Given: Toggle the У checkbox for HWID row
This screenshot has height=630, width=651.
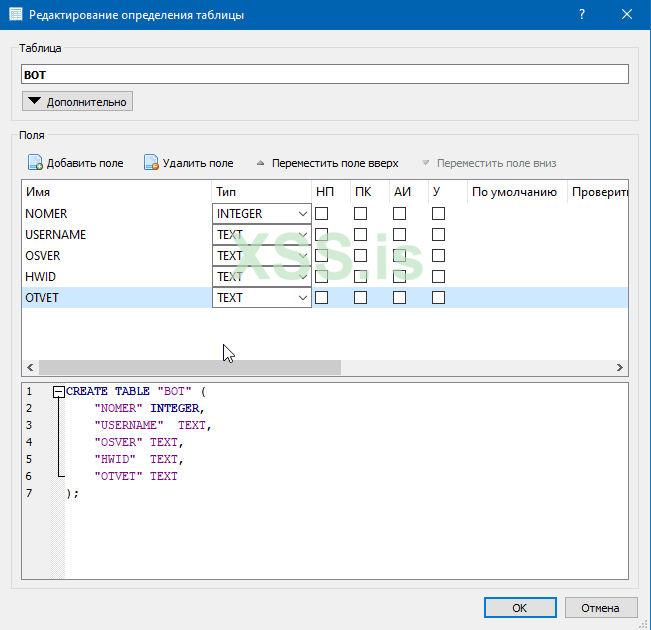Looking at the screenshot, I should [x=438, y=277].
